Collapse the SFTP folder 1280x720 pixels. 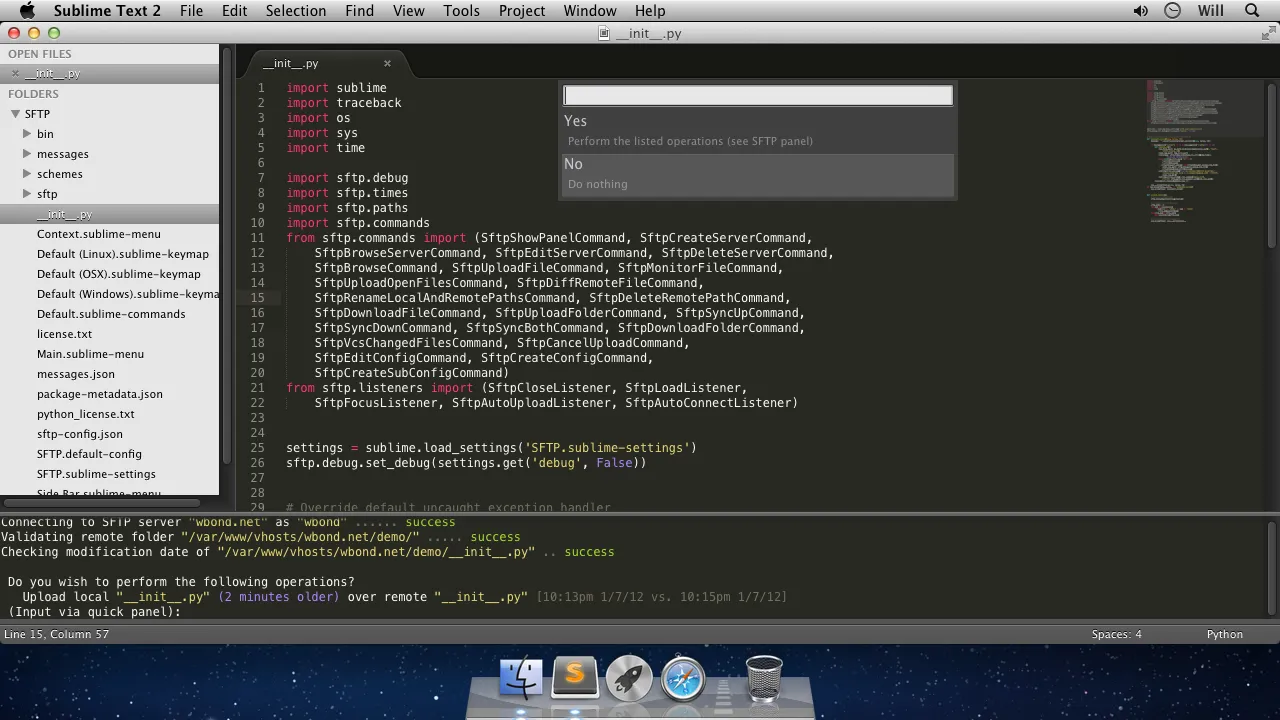coord(15,114)
